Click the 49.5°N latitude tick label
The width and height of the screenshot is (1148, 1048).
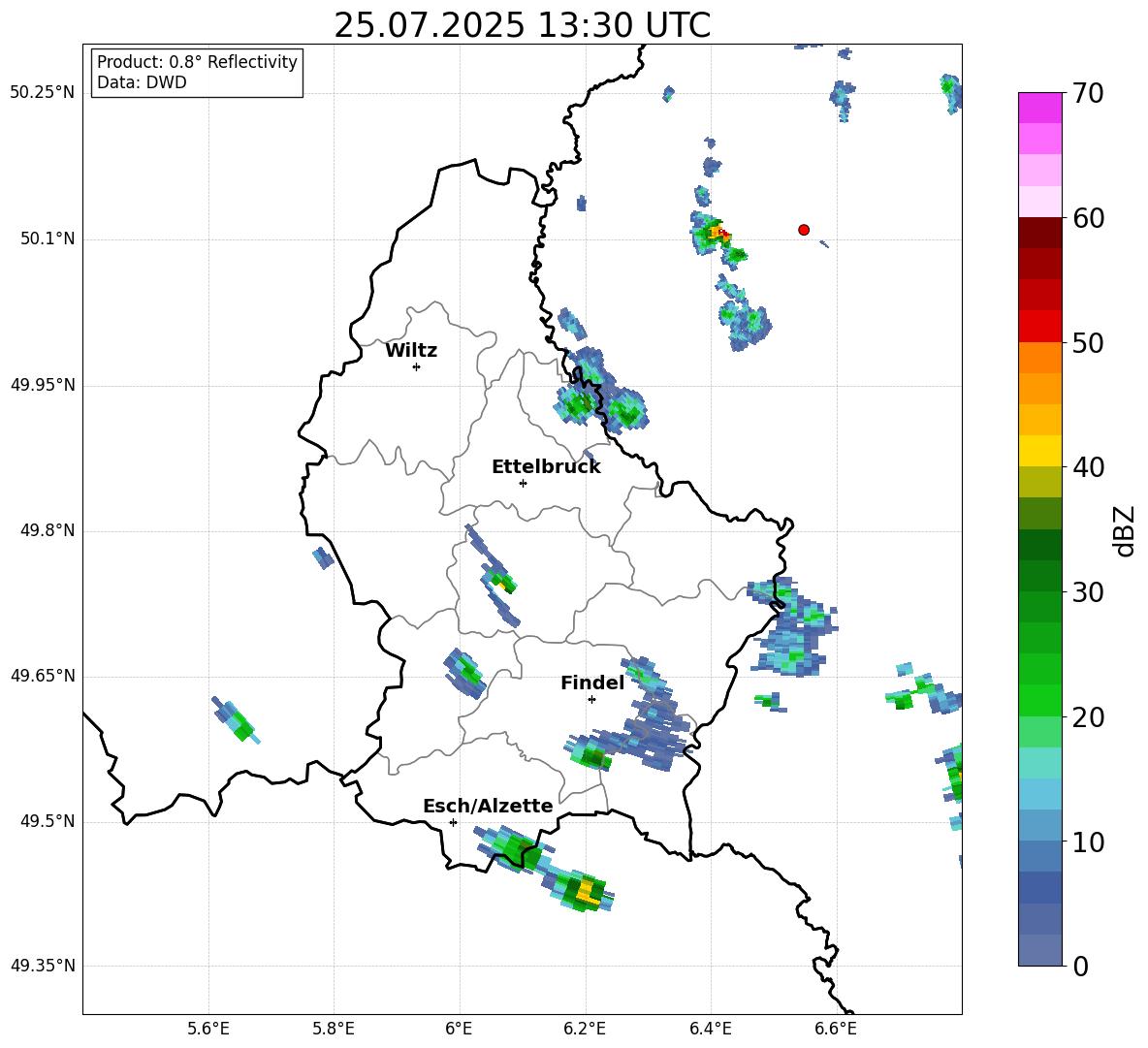(x=48, y=821)
